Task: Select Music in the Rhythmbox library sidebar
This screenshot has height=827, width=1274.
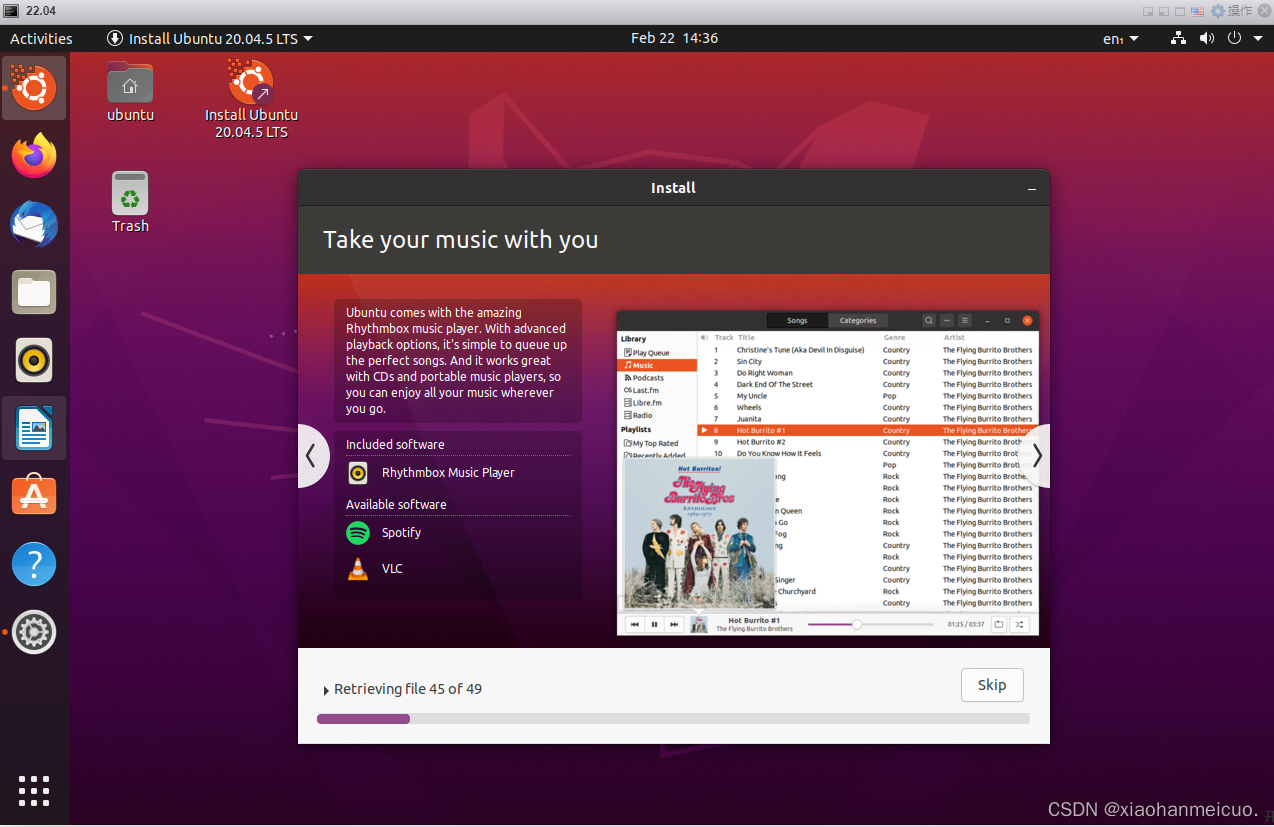Action: pyautogui.click(x=657, y=365)
